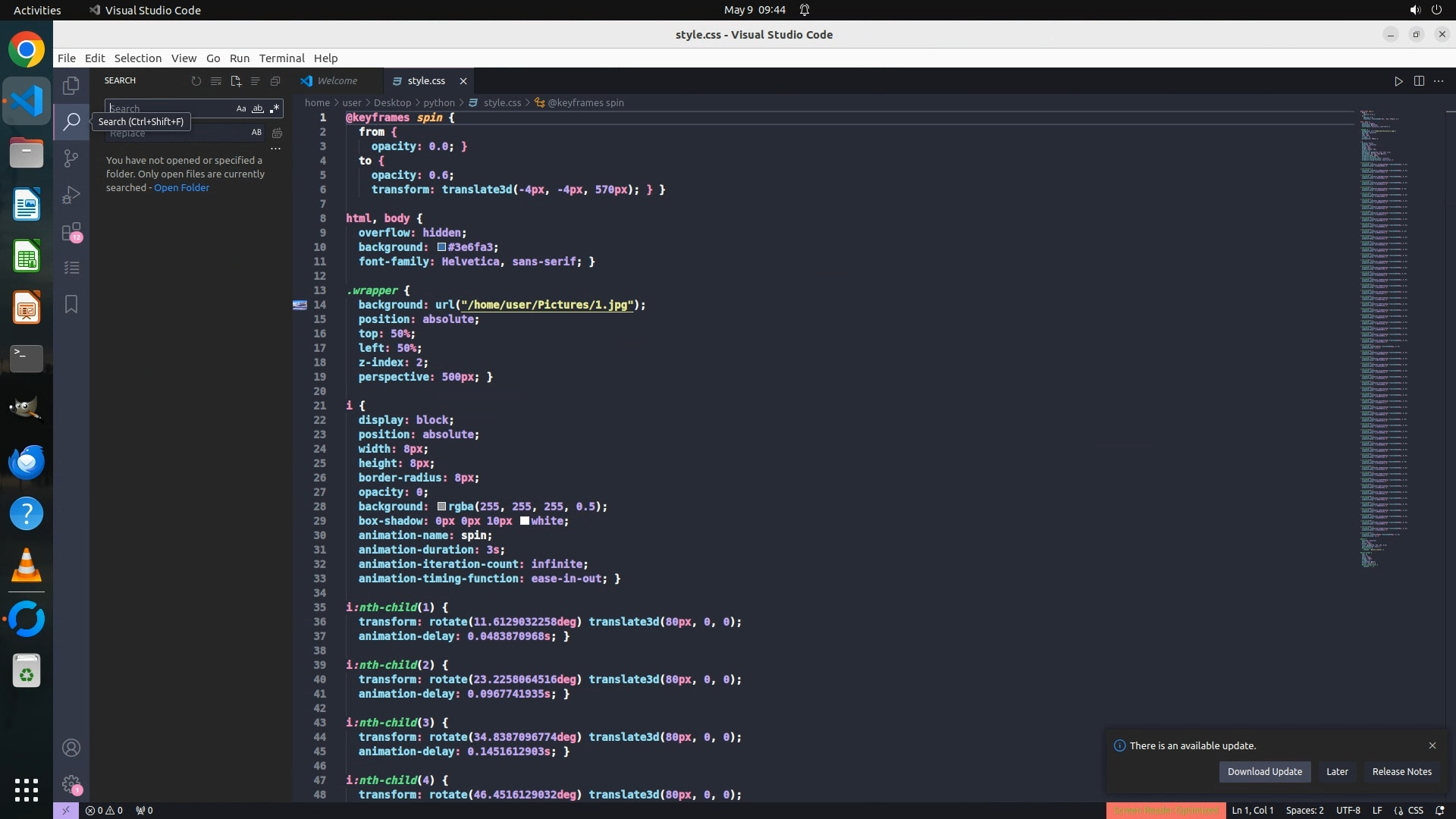Click Run file play icon
The image size is (1456, 819).
click(1398, 81)
